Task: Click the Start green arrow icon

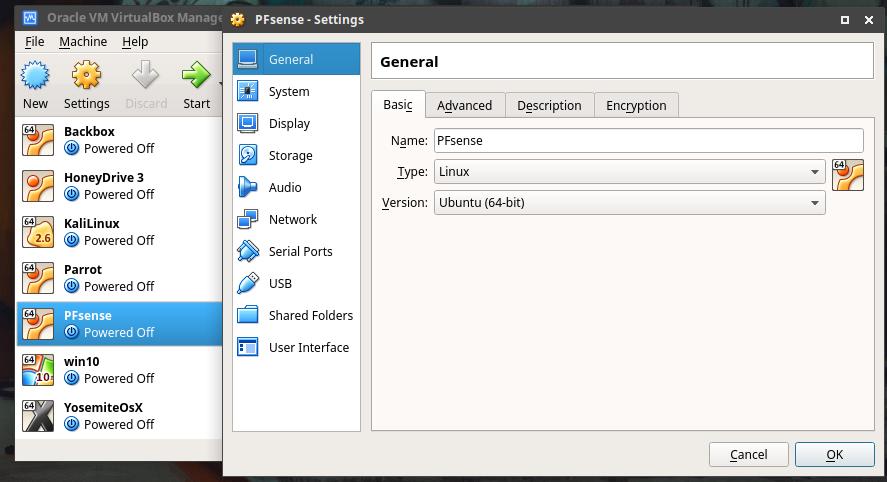Action: point(196,75)
